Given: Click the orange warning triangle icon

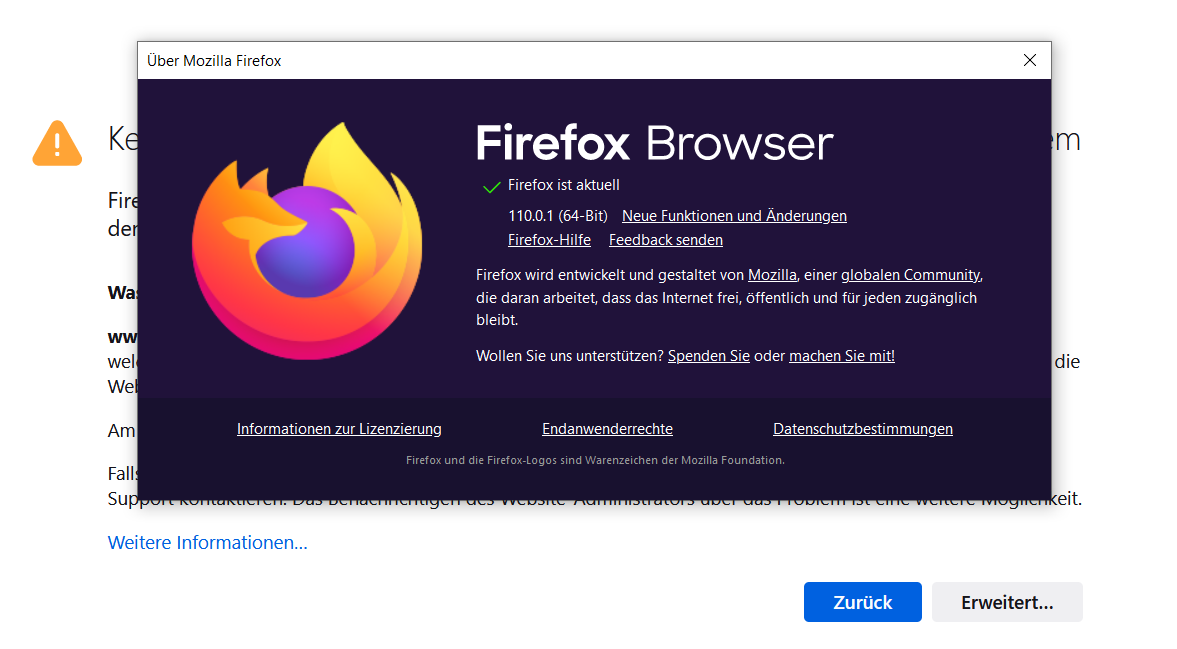Looking at the screenshot, I should [x=57, y=143].
